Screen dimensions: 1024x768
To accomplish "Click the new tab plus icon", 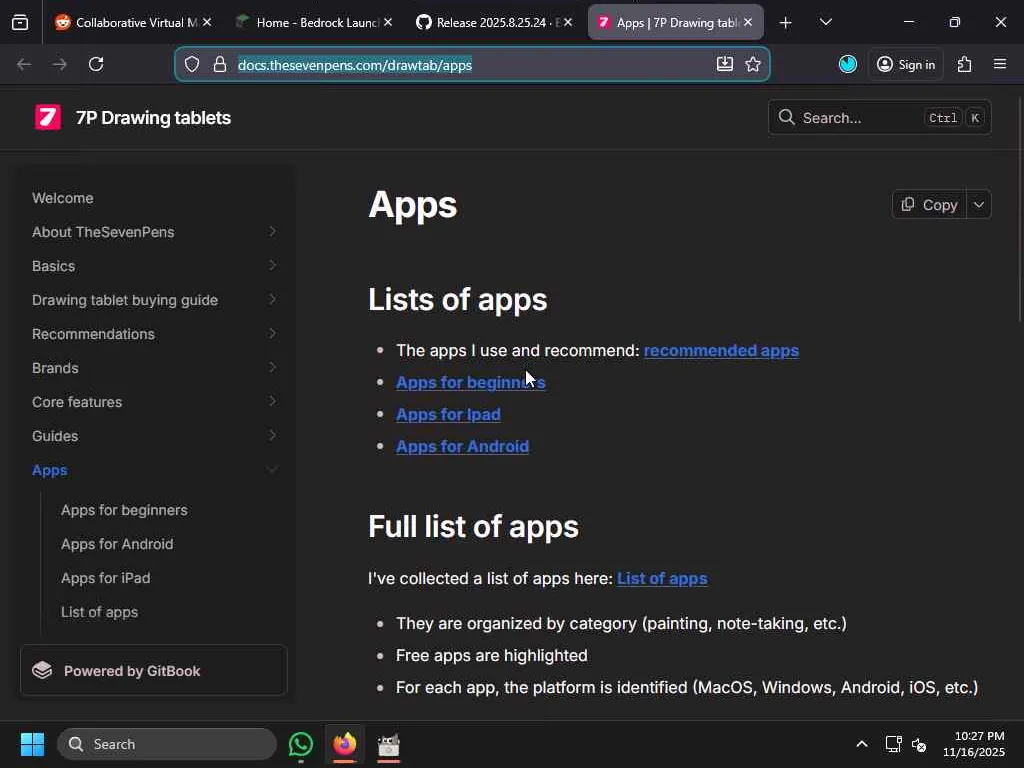I will click(786, 22).
